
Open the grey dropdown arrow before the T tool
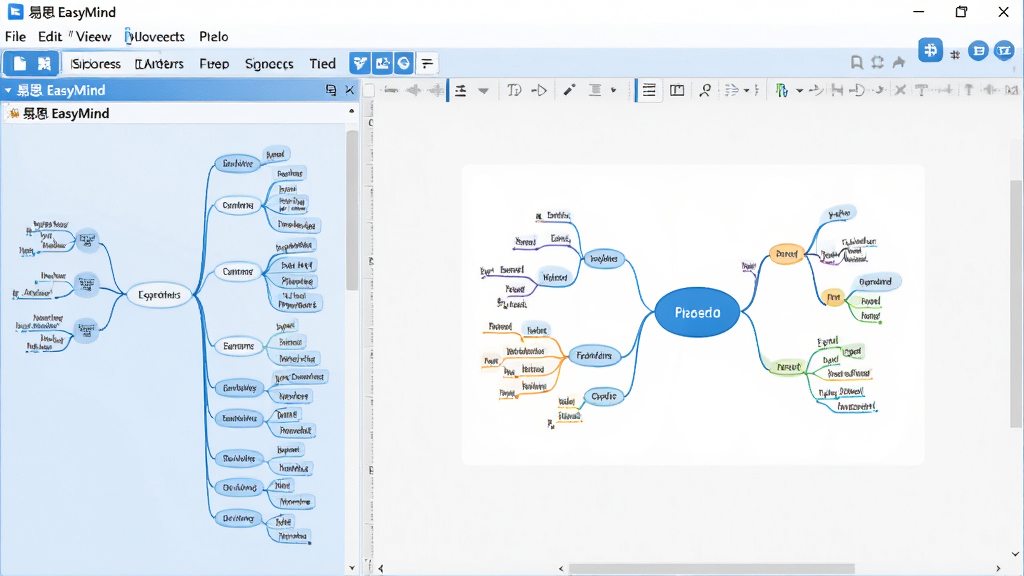pos(483,91)
